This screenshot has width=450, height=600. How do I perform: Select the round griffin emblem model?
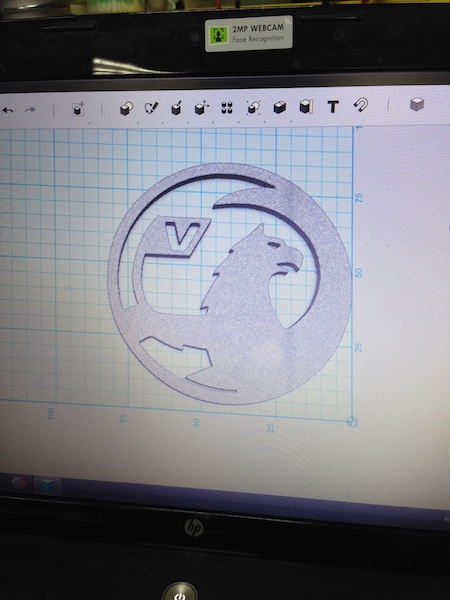coord(229,284)
